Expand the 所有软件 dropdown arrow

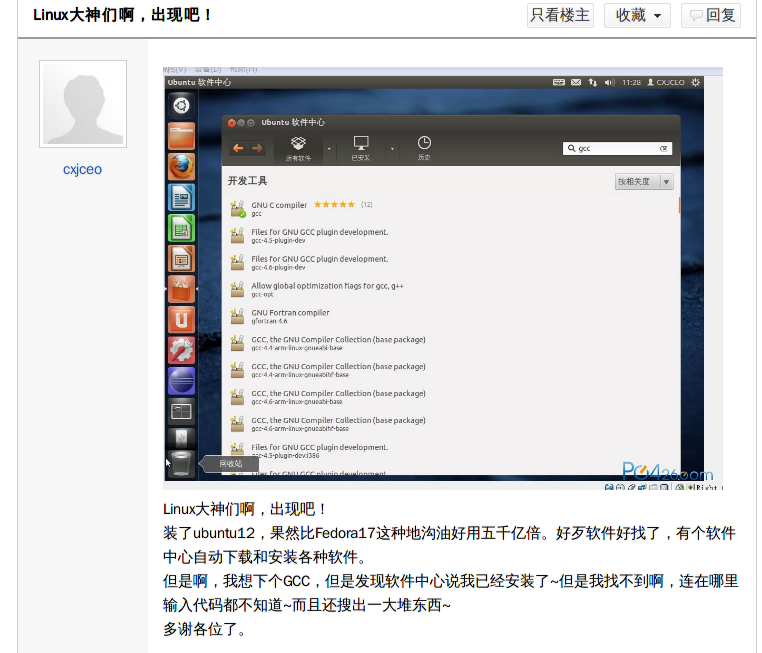329,149
